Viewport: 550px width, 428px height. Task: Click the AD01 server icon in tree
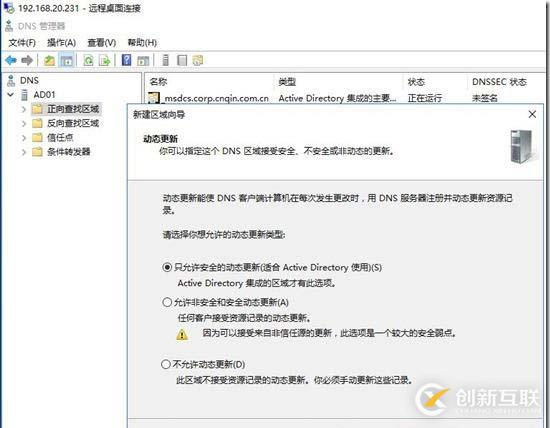click(x=24, y=95)
